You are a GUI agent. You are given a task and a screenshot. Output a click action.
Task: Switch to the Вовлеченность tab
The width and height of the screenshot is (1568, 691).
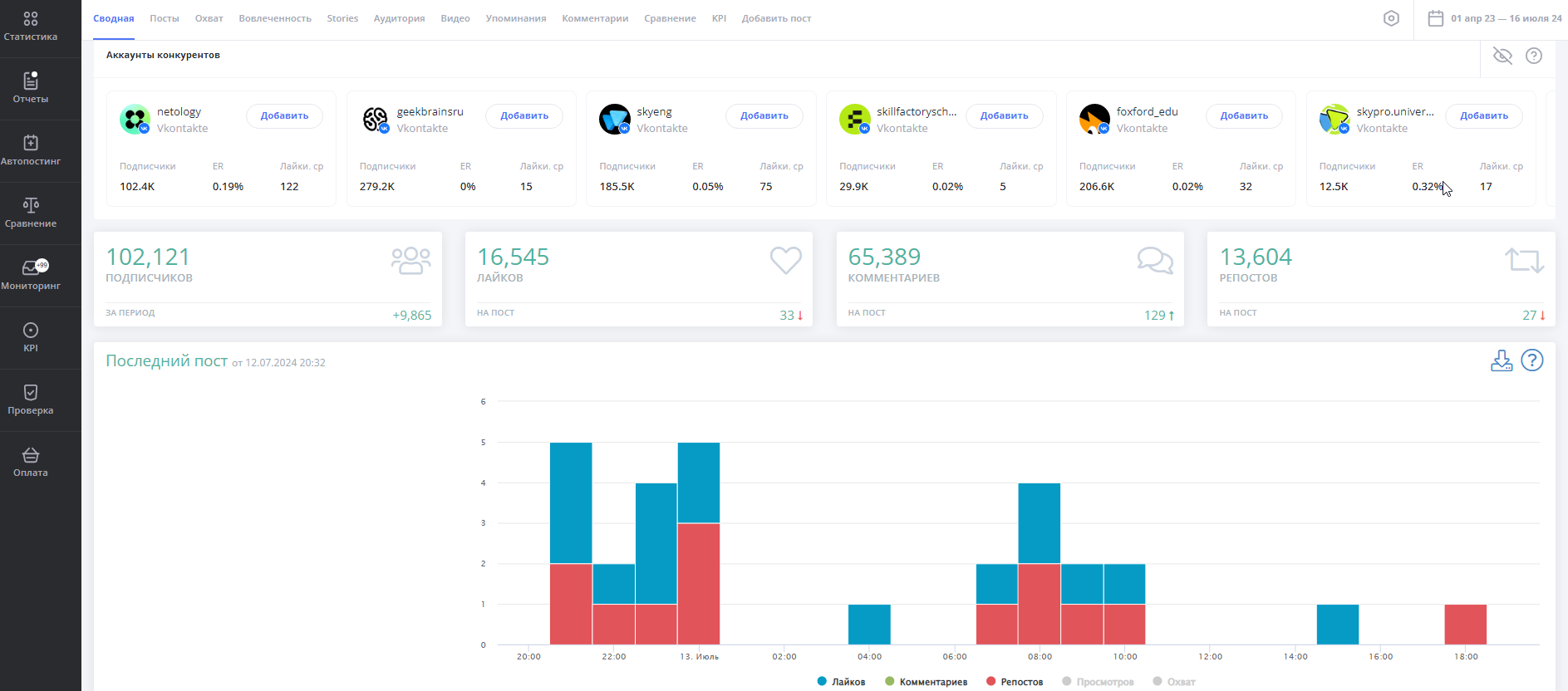pyautogui.click(x=274, y=18)
